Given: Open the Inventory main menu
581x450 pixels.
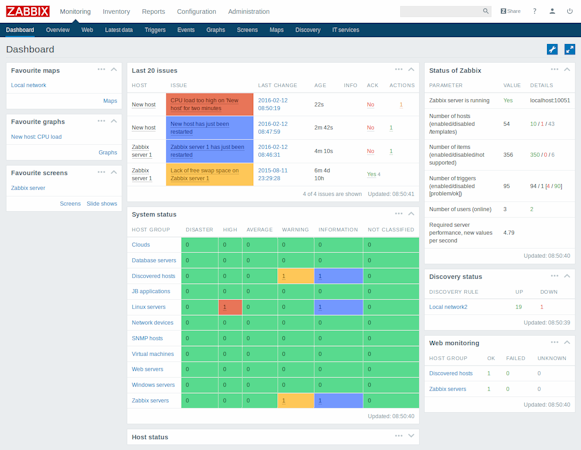Looking at the screenshot, I should [116, 11].
